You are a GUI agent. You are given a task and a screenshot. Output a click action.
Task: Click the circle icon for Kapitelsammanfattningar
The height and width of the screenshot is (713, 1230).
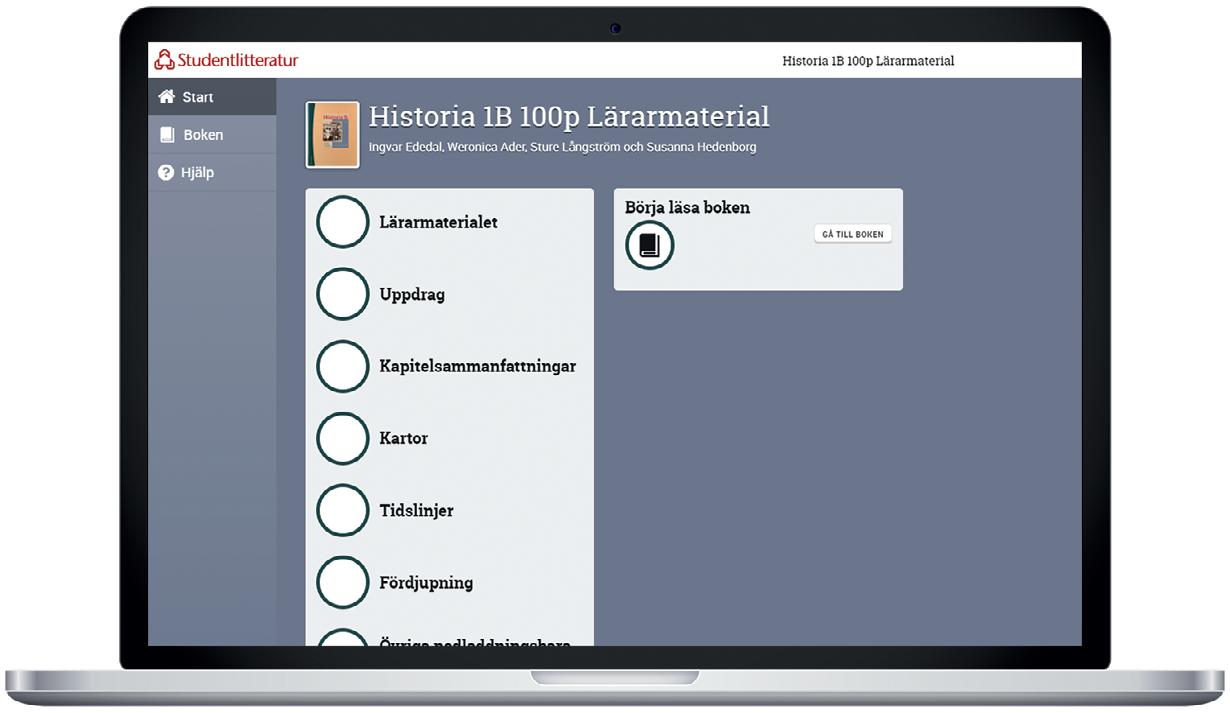click(342, 366)
